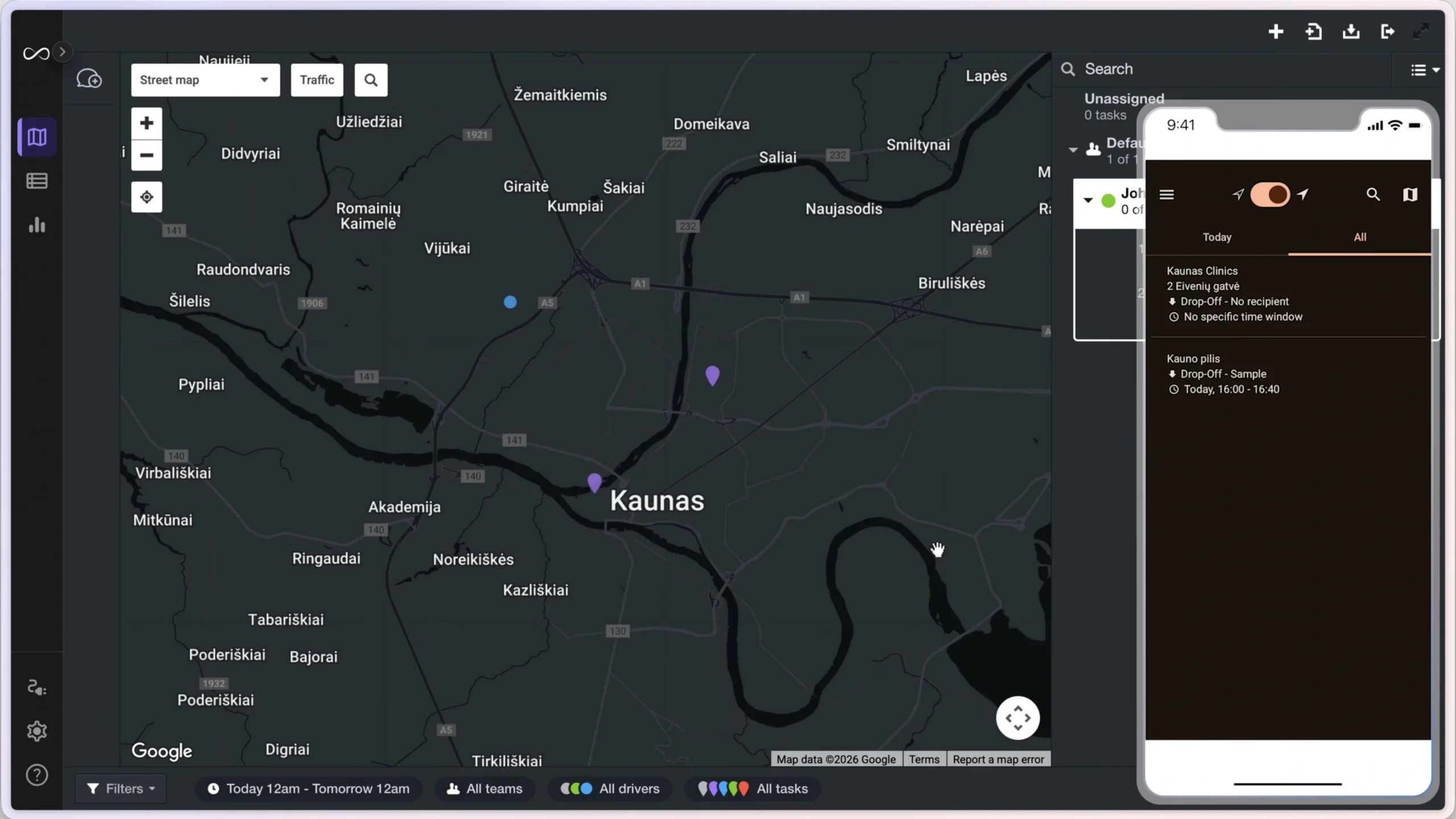The width and height of the screenshot is (1456, 819).
Task: Click Today 12am - Tomorrow 12am date filter
Action: 308,788
